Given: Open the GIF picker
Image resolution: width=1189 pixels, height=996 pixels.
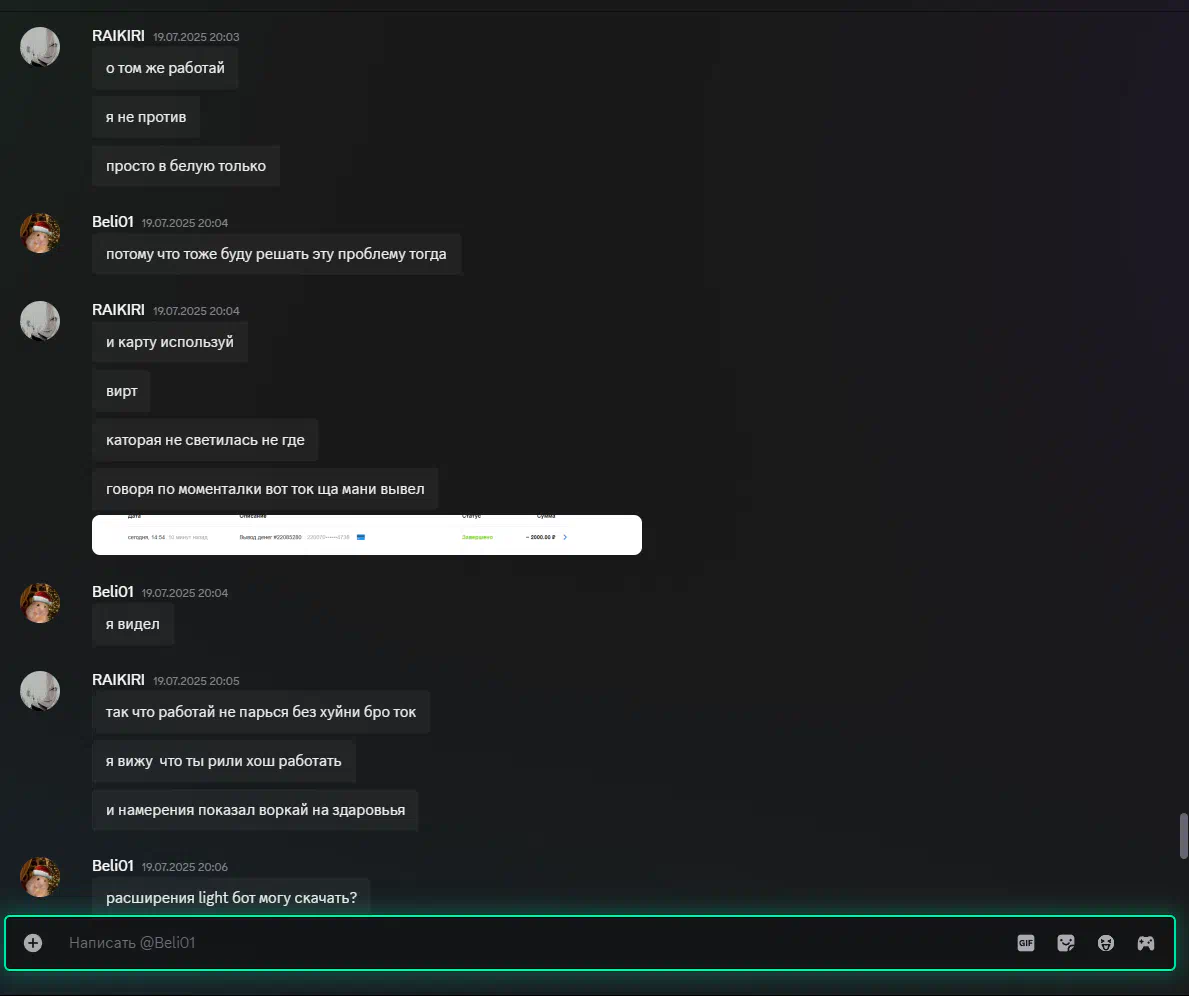Looking at the screenshot, I should click(1025, 943).
